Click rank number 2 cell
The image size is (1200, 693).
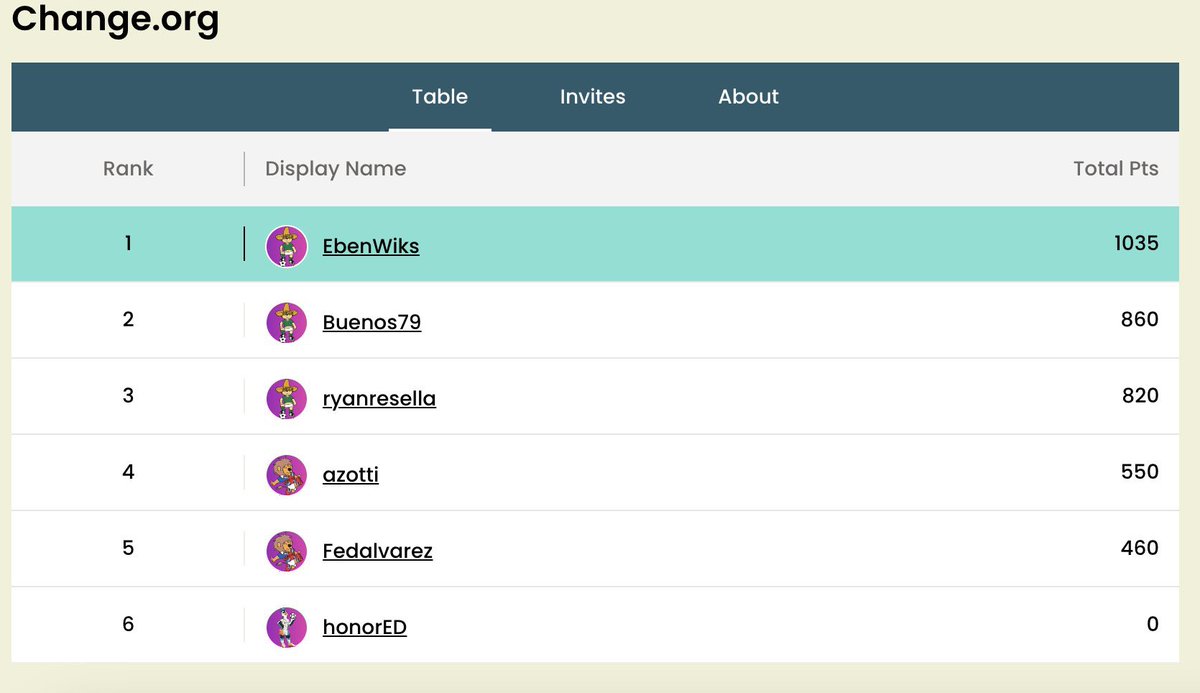128,319
